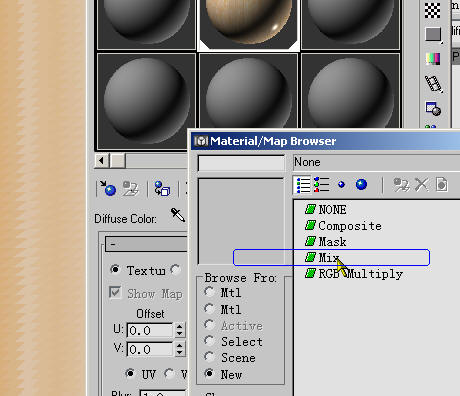Select gray sample slot below wood material
Screen dimensions: 460x396
click(x=249, y=91)
